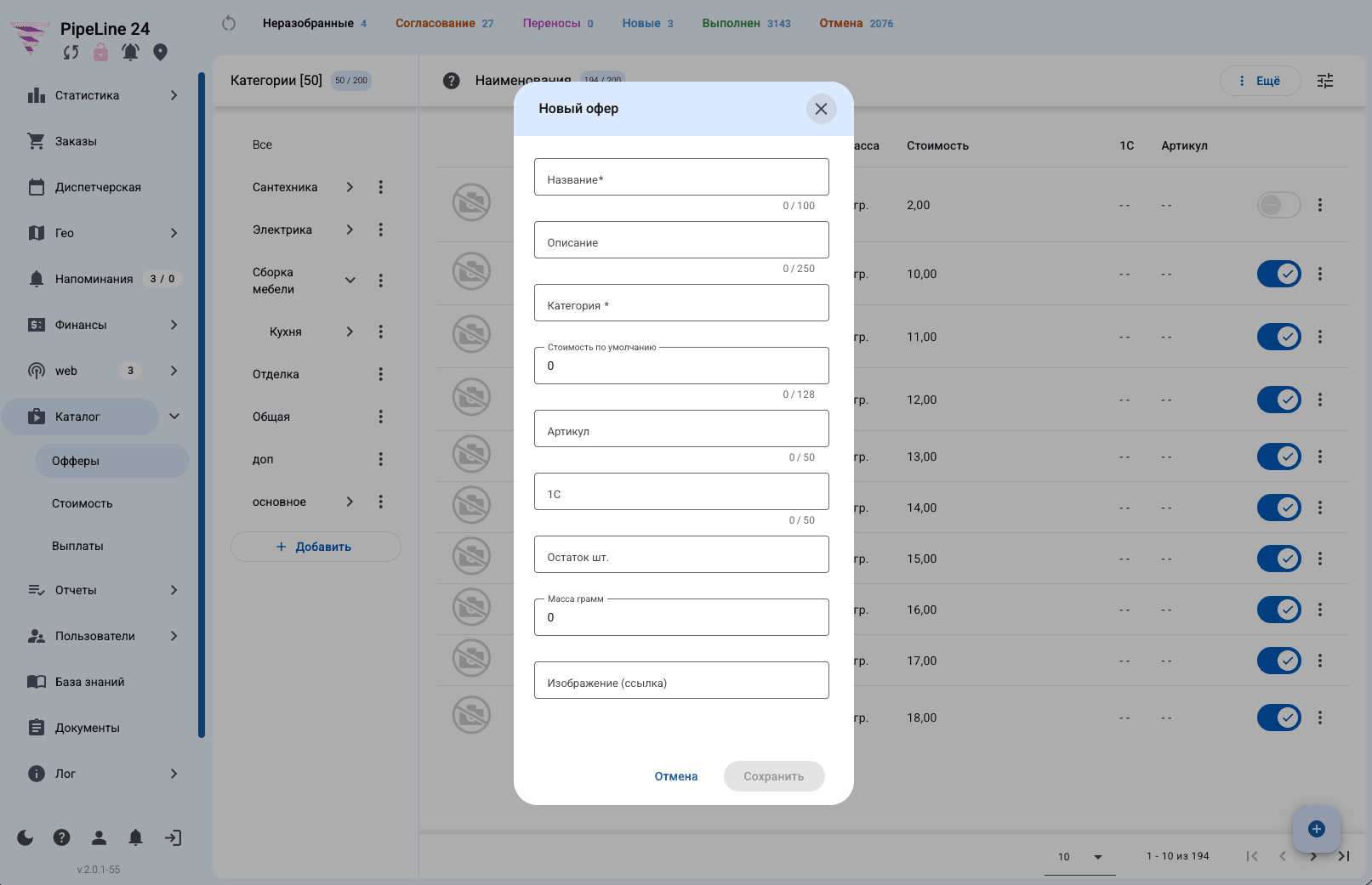Turn off the toggle for the 12,00 row

point(1279,400)
